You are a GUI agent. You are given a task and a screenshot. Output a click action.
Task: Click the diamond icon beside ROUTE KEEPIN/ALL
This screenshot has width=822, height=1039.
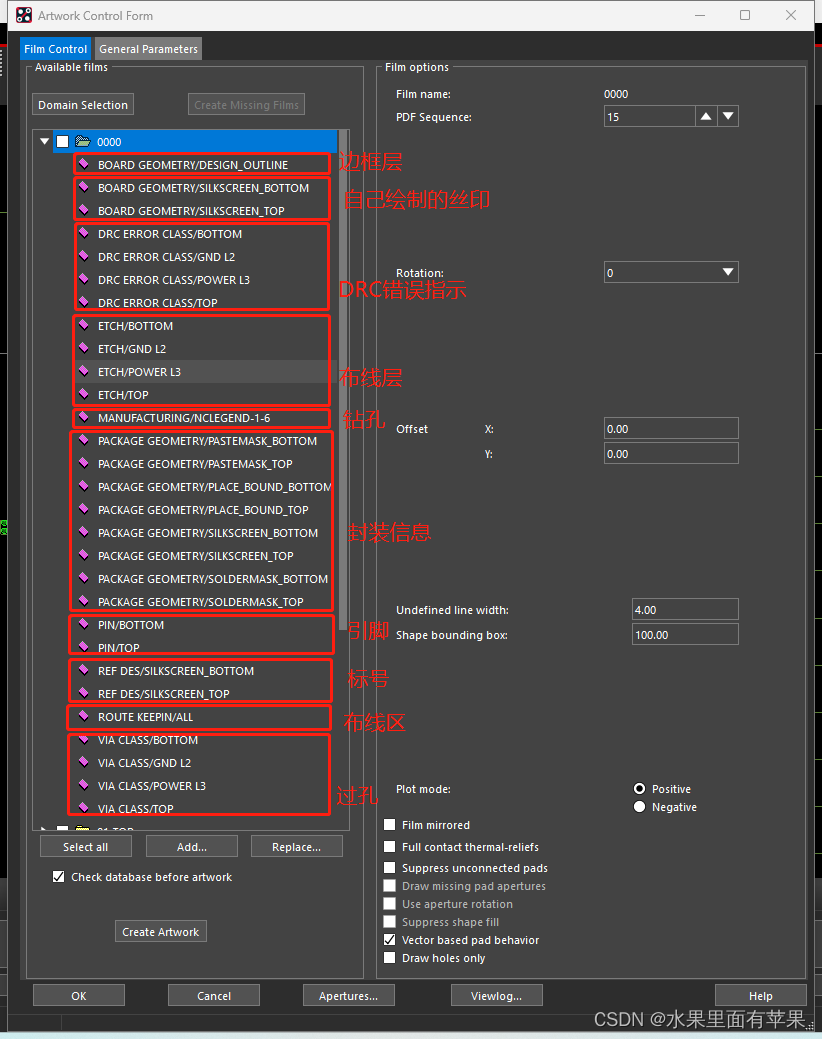tap(85, 716)
